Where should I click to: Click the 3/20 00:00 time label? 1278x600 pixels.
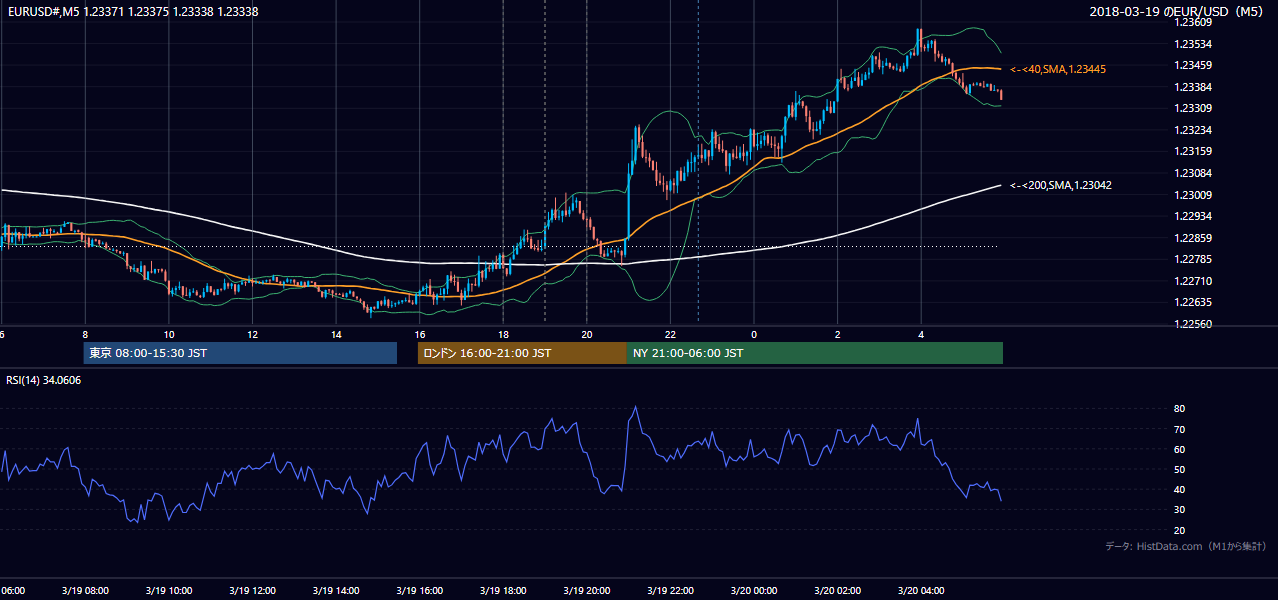(x=753, y=591)
